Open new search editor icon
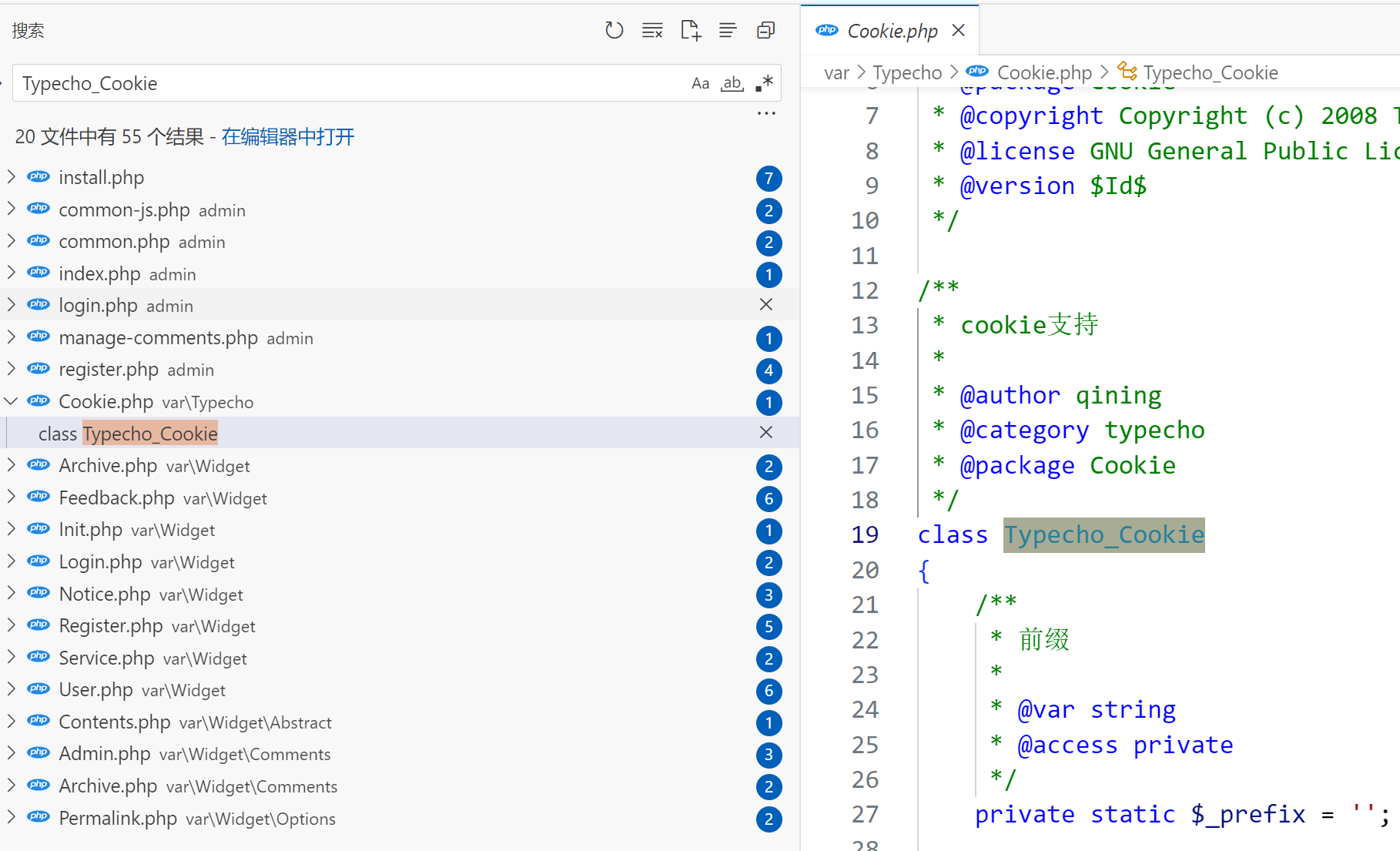 (691, 31)
